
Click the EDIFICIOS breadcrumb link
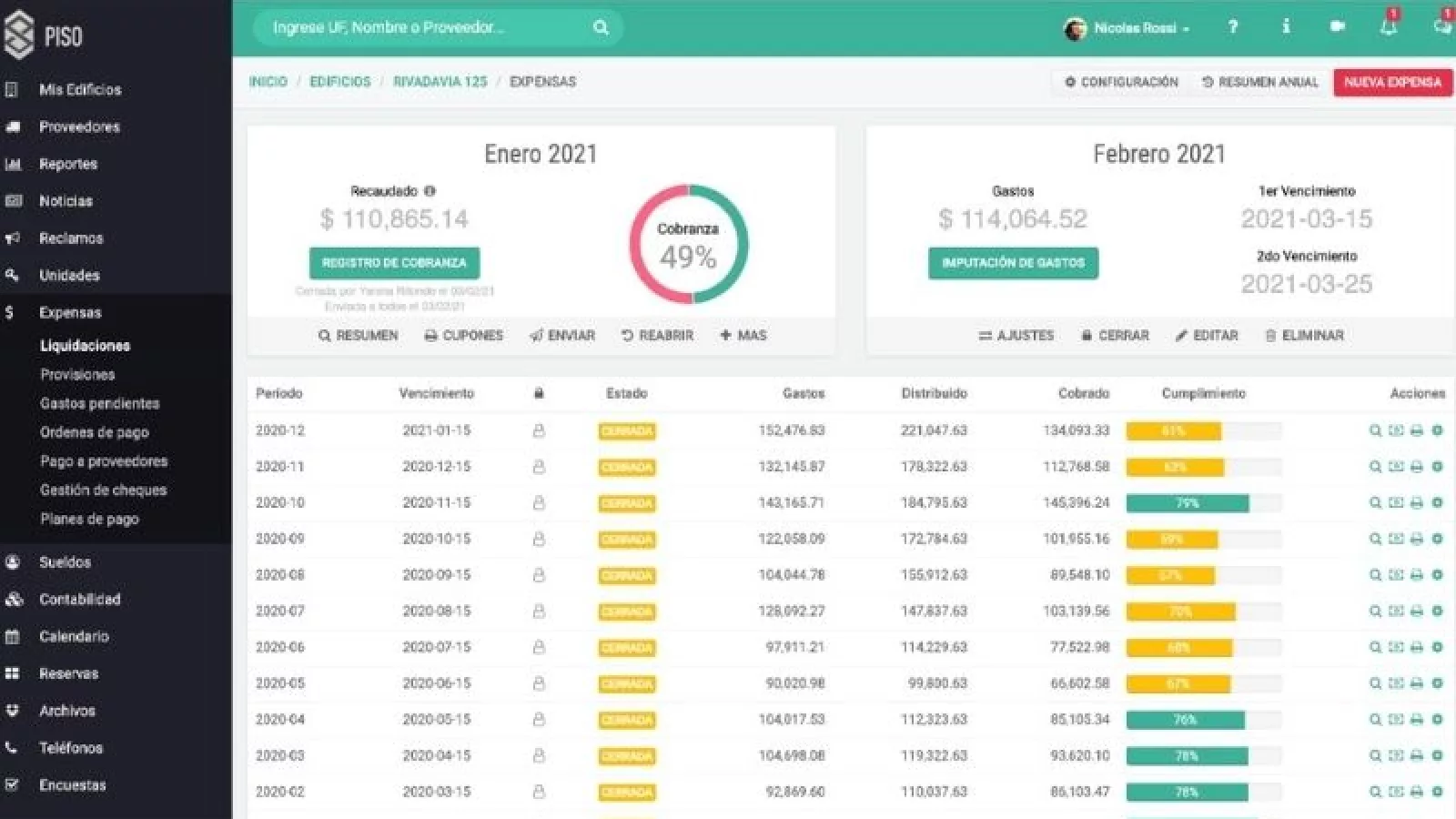click(x=340, y=82)
